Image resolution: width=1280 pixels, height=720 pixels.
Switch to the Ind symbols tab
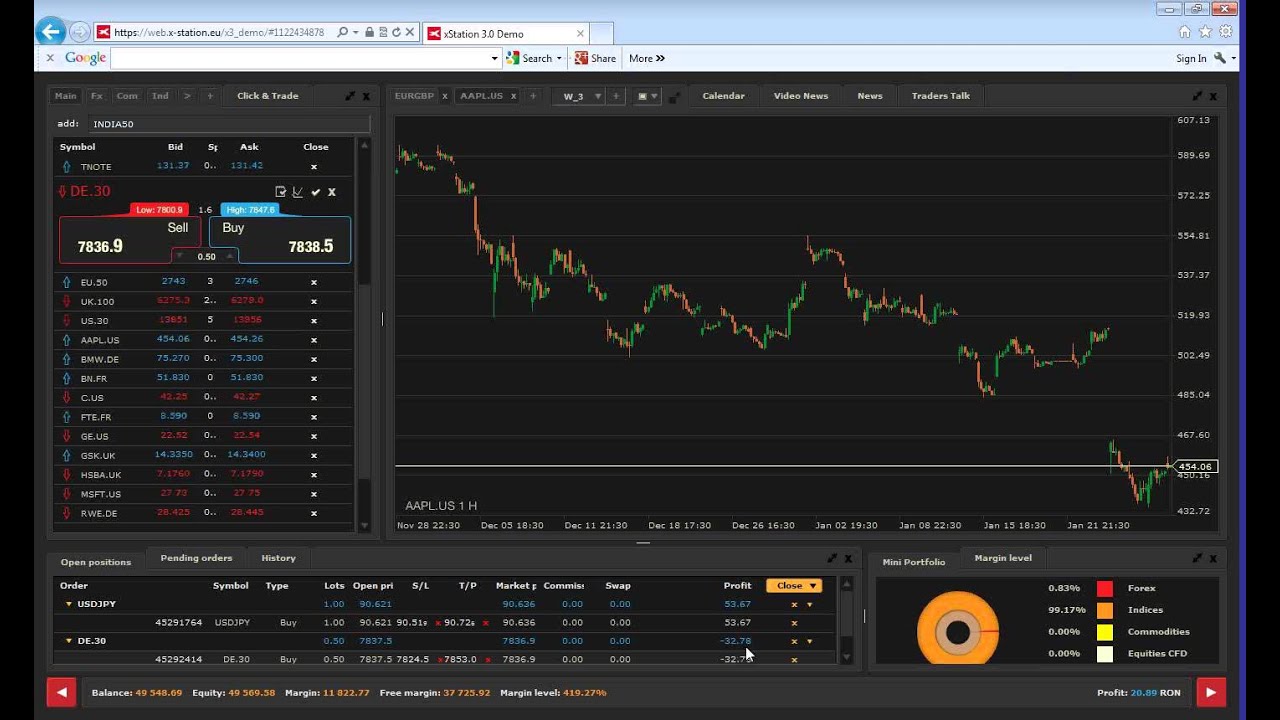pos(160,96)
